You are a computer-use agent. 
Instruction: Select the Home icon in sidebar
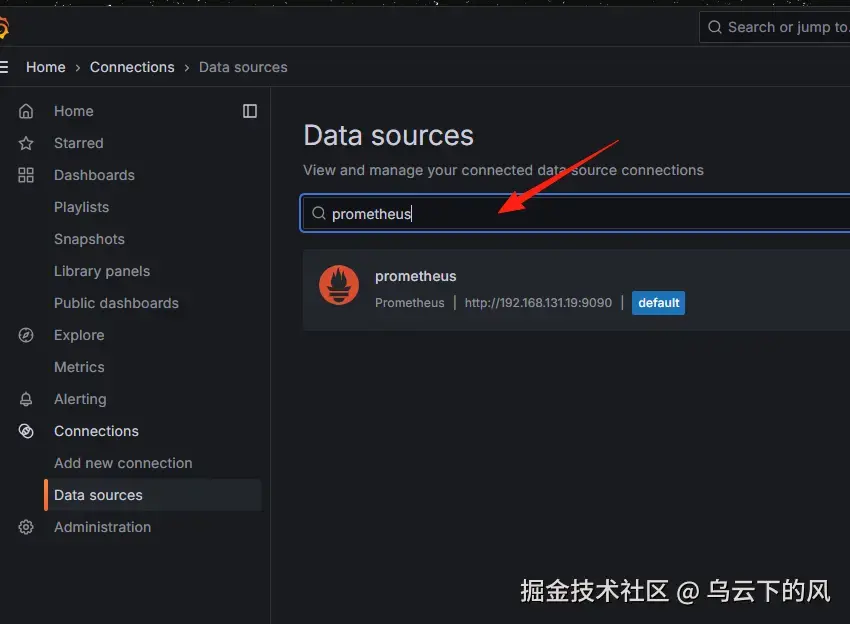[26, 110]
